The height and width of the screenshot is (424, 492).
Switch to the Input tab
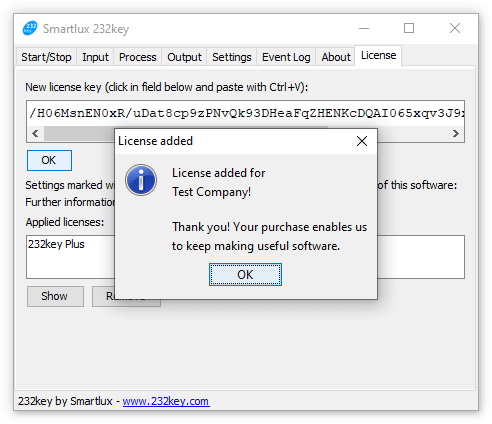95,57
